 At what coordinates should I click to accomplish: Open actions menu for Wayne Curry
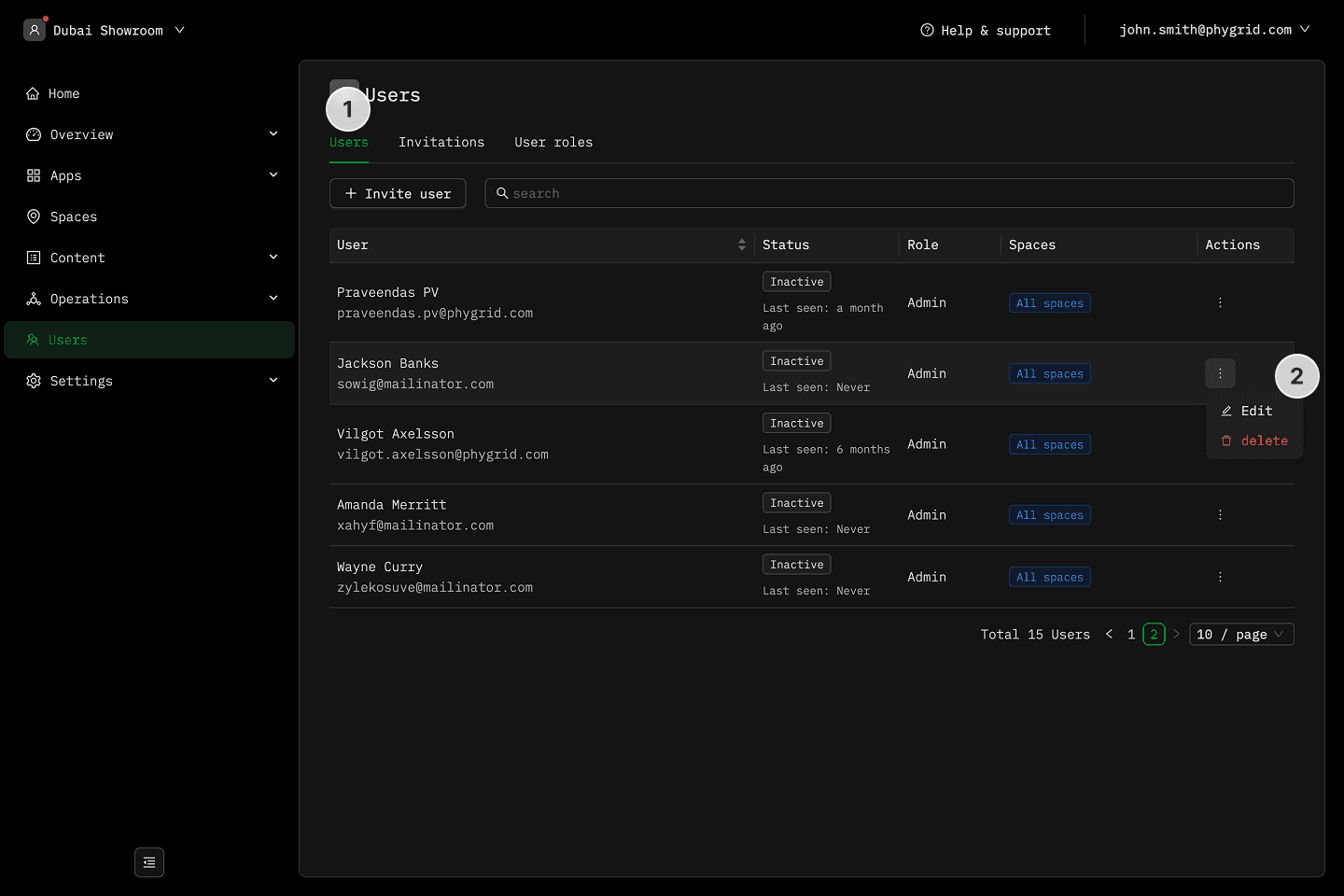click(x=1220, y=577)
